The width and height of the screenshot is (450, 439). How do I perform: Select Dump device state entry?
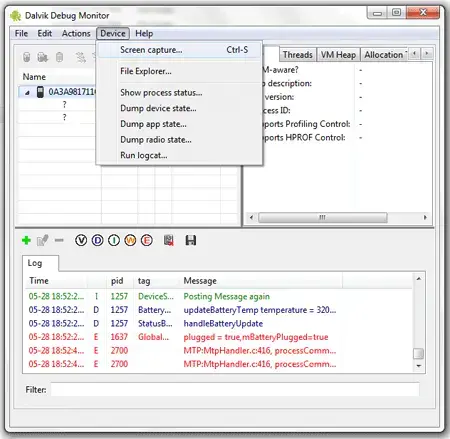[x=179, y=108]
